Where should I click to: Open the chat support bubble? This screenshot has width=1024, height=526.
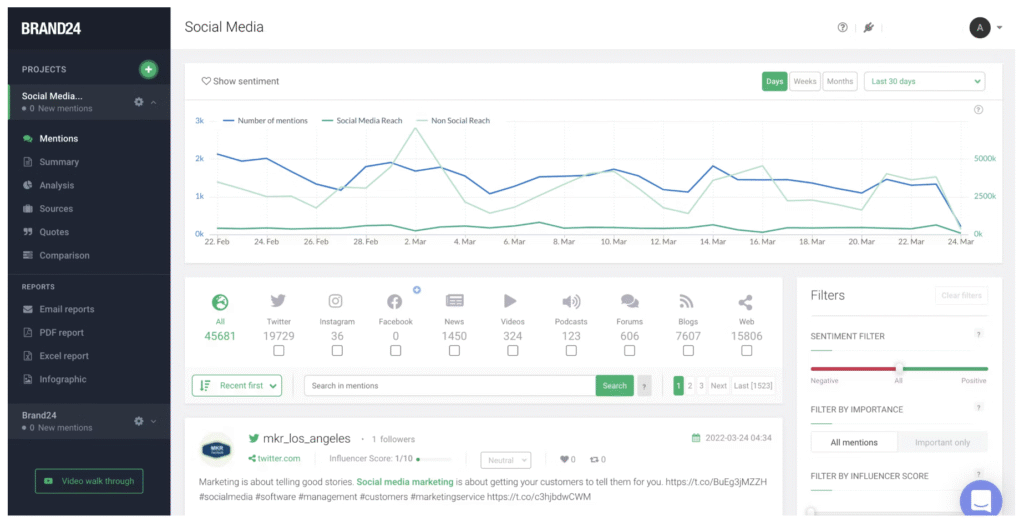click(x=981, y=500)
